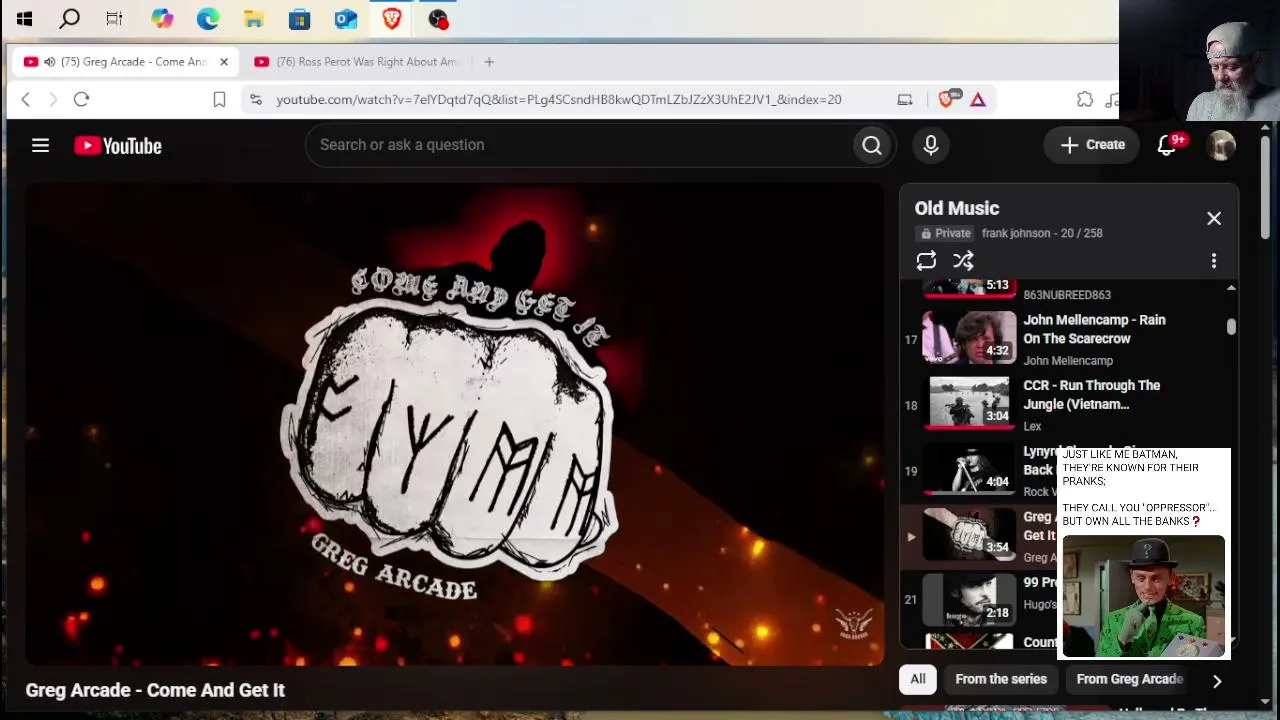Click the picture-in-picture icon in address bar
Viewport: 1280px width, 720px height.
[x=905, y=99]
